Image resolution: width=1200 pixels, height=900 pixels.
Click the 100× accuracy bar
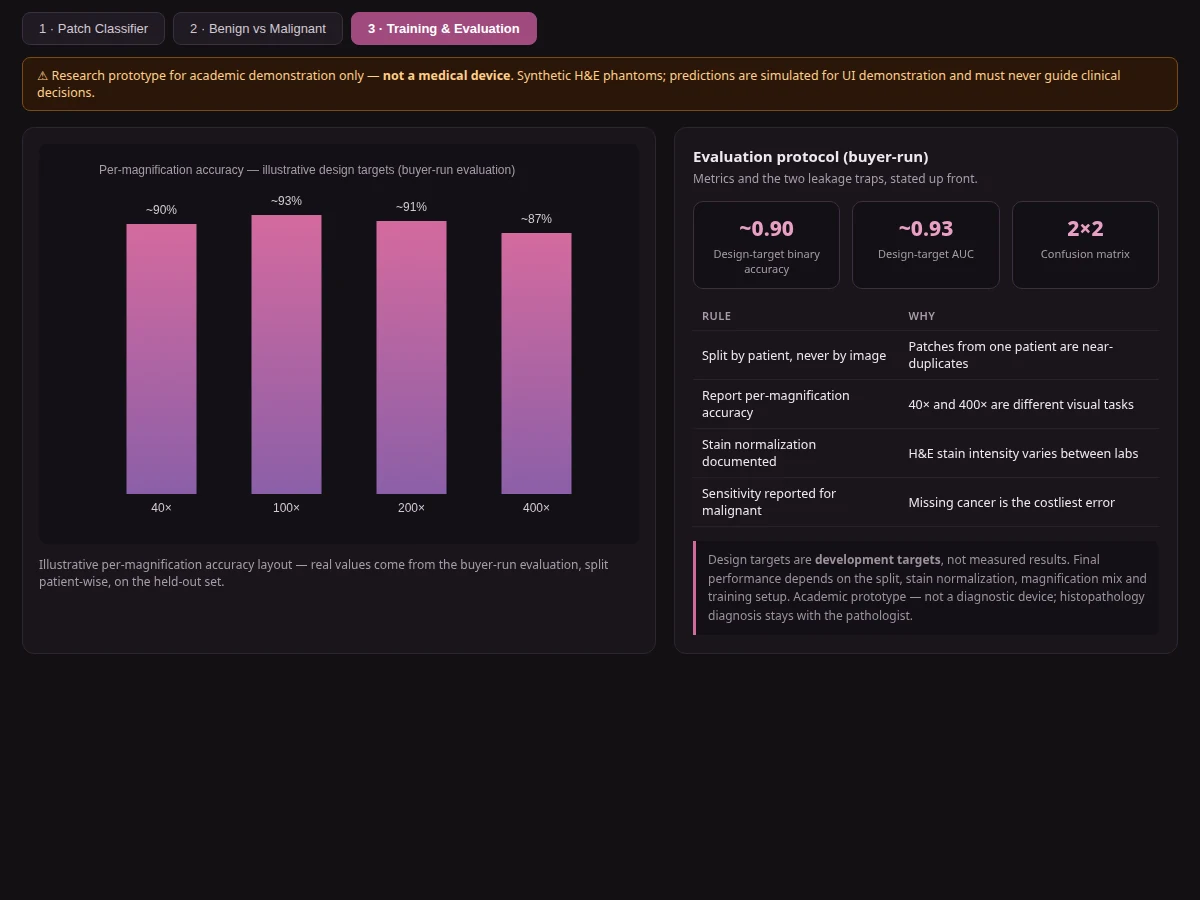coord(286,354)
